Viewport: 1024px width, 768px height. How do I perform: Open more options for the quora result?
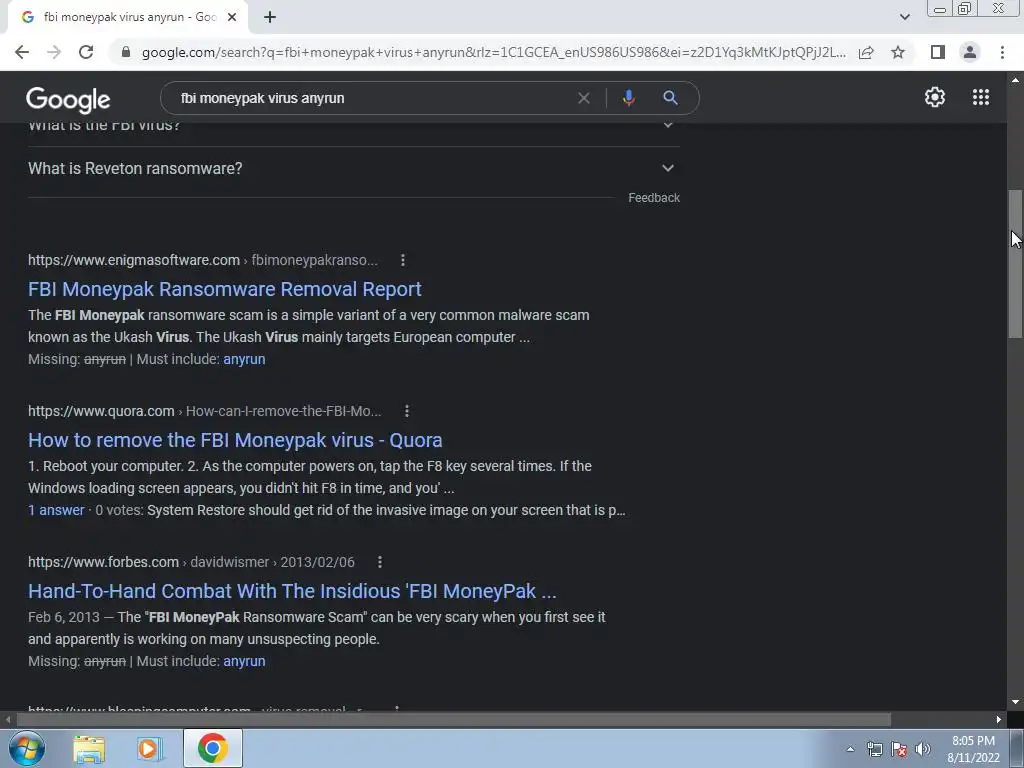click(x=407, y=411)
